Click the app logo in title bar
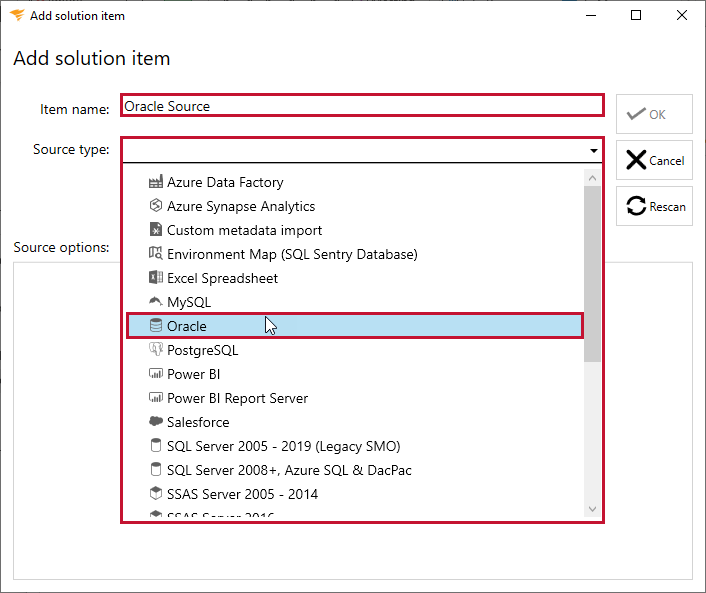The width and height of the screenshot is (706, 593). point(17,15)
